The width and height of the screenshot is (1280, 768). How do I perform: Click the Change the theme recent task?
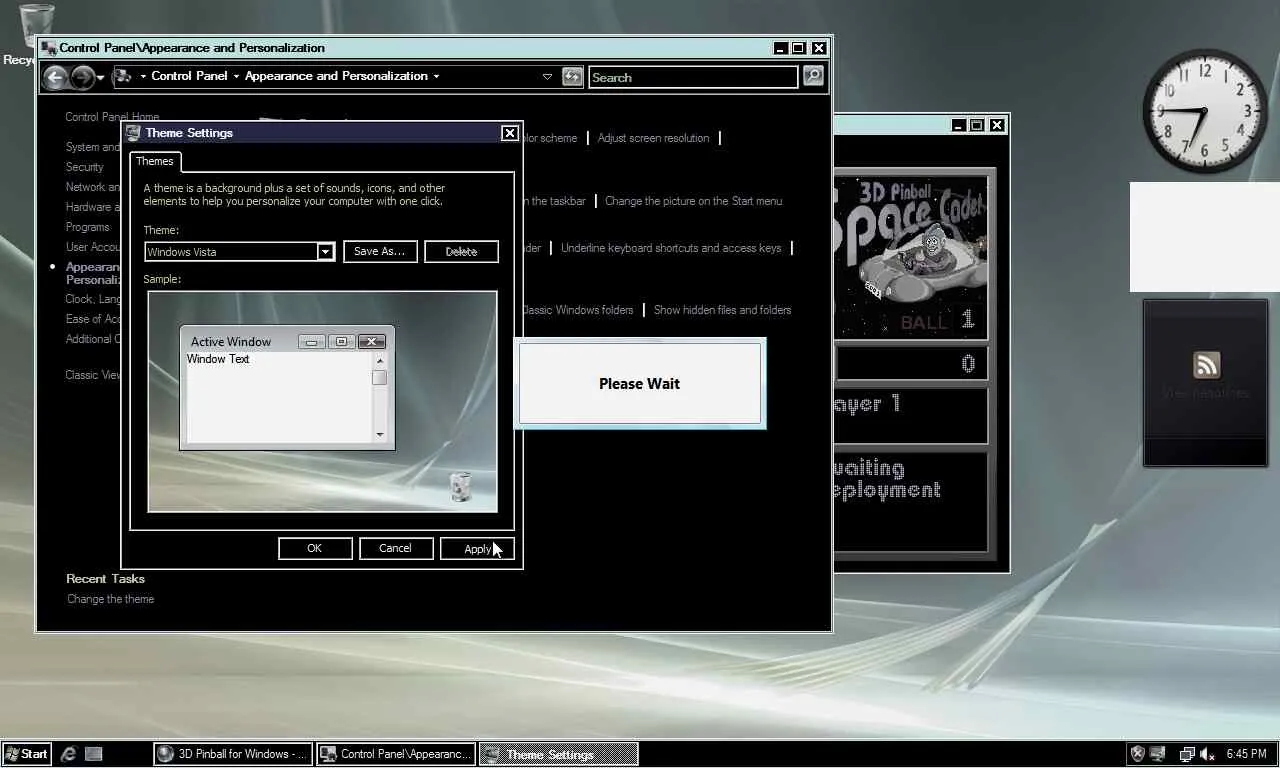110,599
